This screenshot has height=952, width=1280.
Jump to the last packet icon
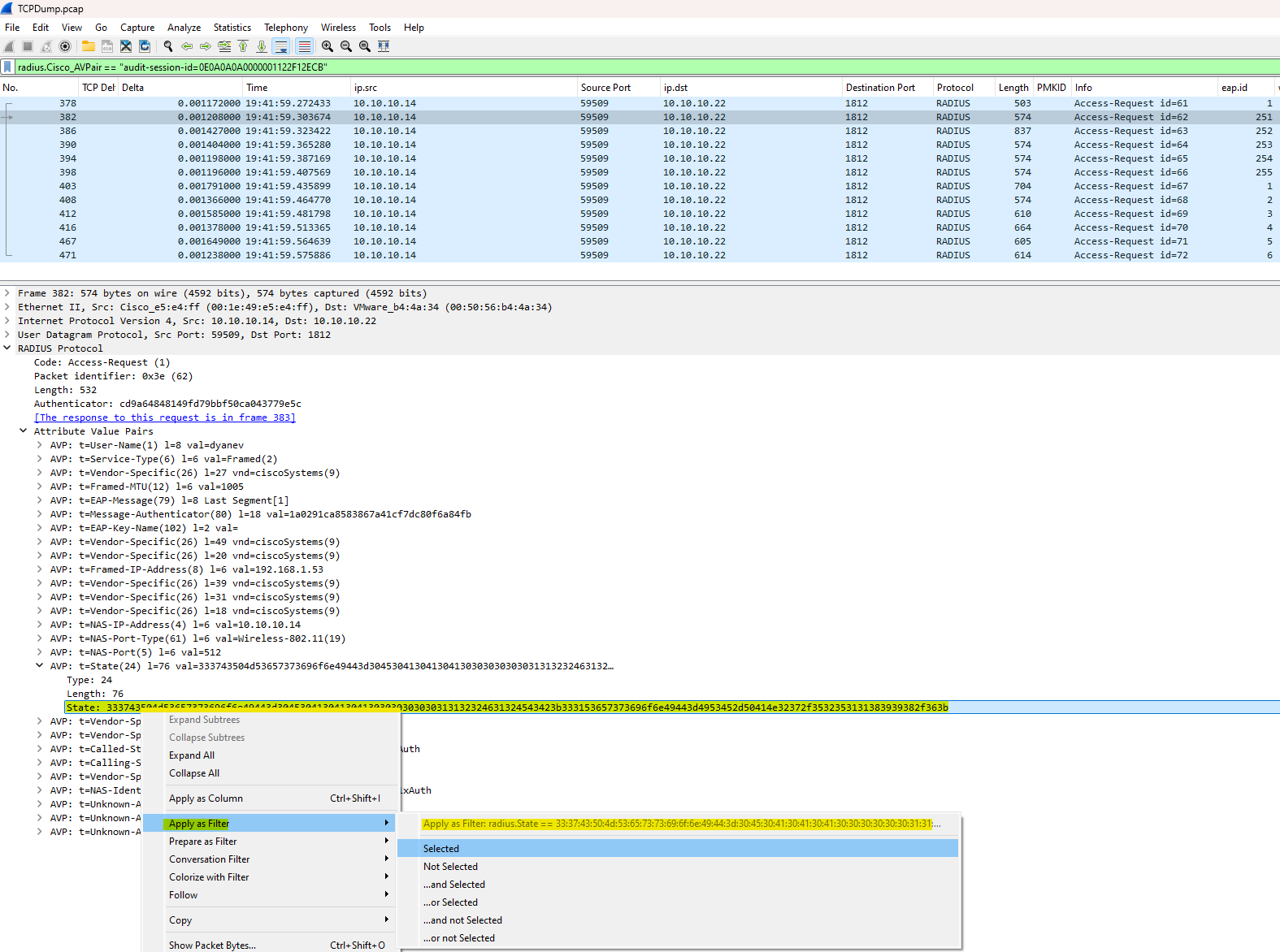point(262,46)
